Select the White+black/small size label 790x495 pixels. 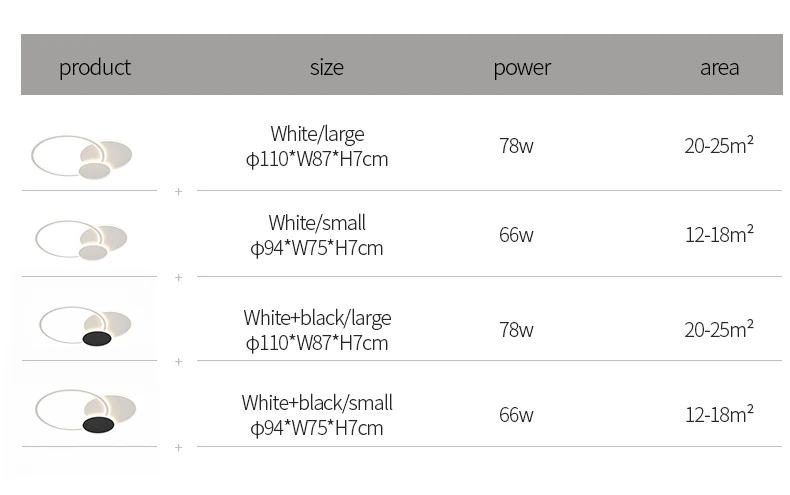tap(317, 415)
